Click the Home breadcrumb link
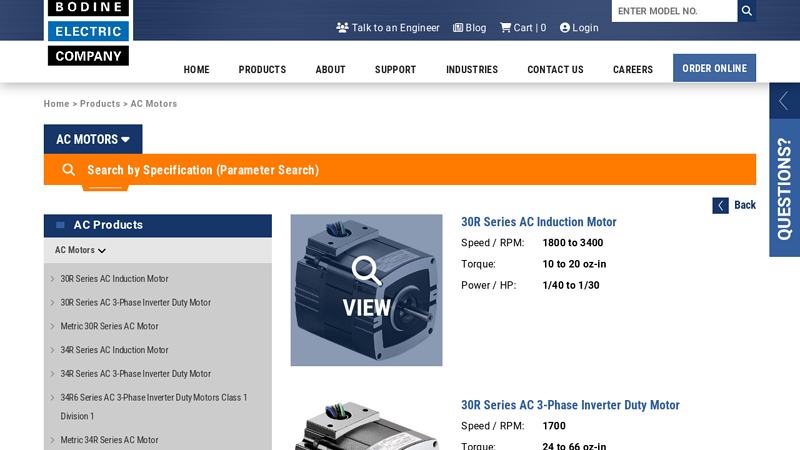The width and height of the screenshot is (800, 450). pos(56,104)
